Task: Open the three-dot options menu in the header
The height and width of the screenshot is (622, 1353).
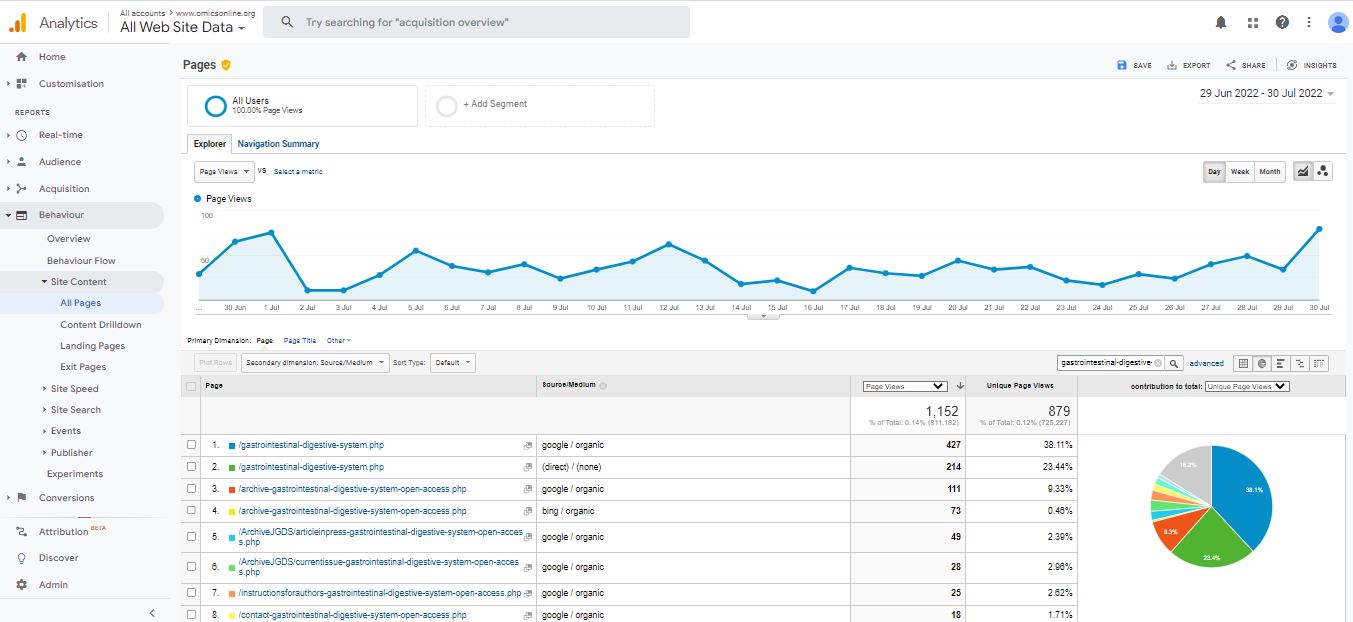Action: click(x=1308, y=22)
